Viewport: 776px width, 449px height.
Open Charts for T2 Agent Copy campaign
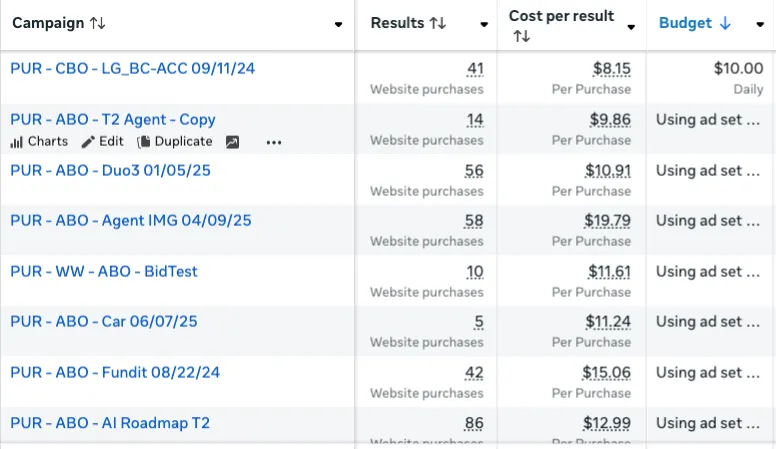(39, 142)
